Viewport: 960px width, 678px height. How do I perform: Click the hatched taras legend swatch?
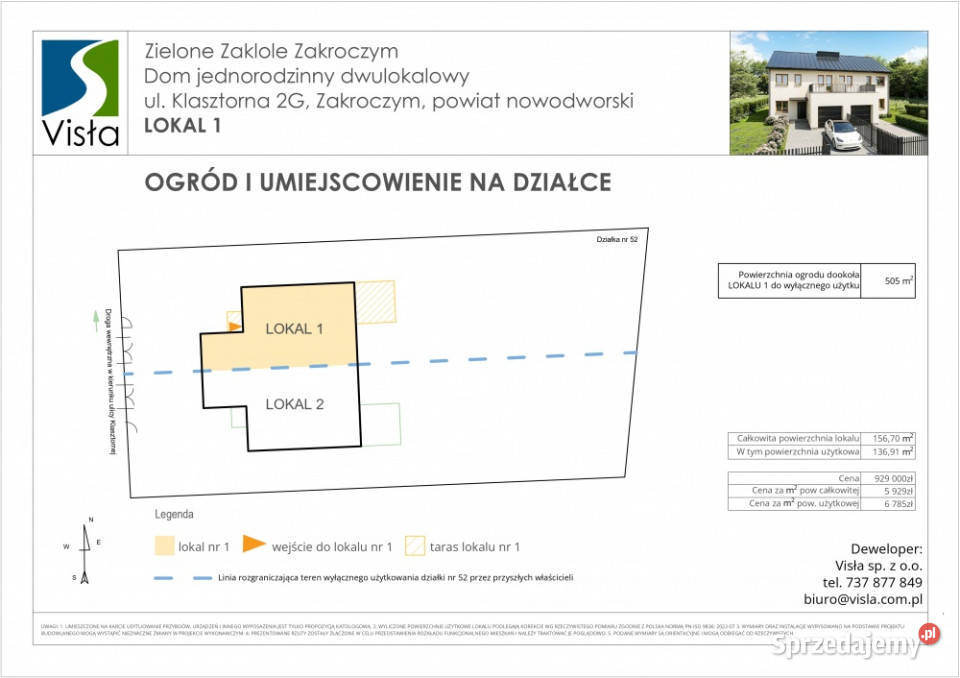coord(414,546)
